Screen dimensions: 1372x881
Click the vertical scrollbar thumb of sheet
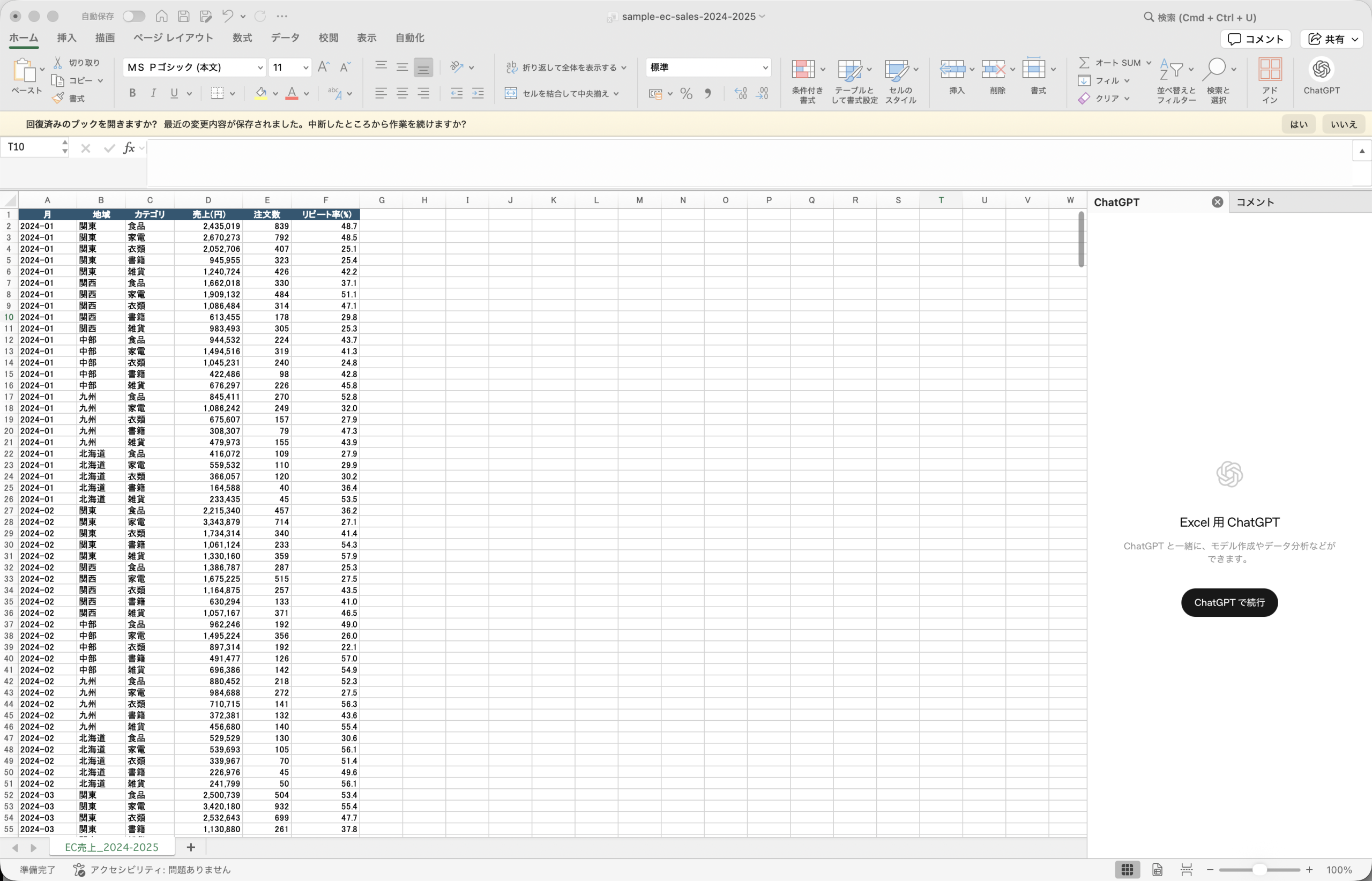click(x=1081, y=239)
